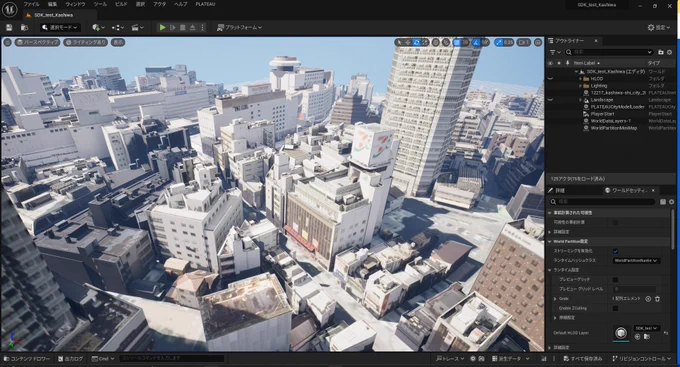Open the ライティングあり view mode dropdown
680x367 pixels.
[x=85, y=42]
